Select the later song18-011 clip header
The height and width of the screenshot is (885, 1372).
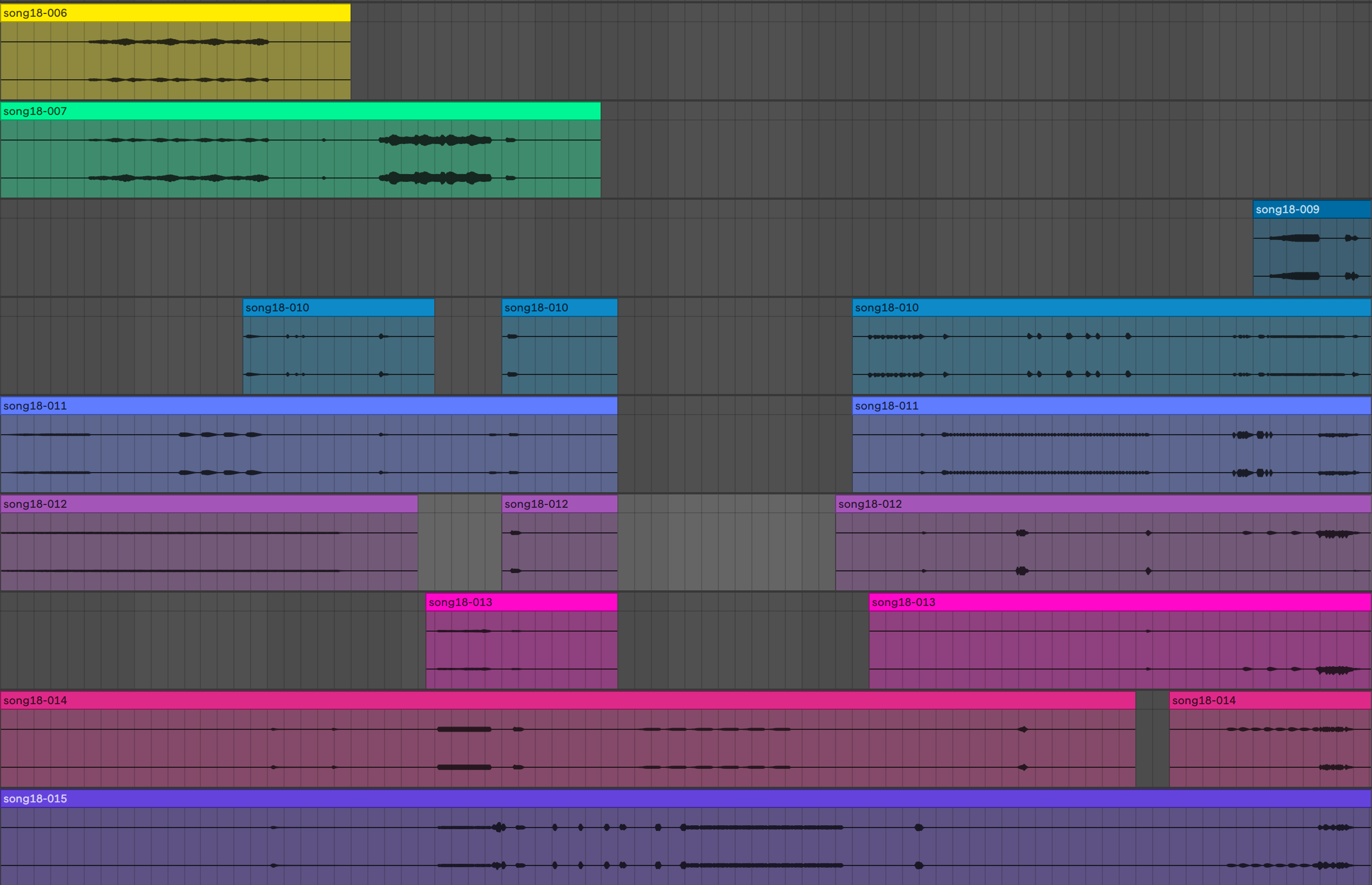(x=1112, y=406)
